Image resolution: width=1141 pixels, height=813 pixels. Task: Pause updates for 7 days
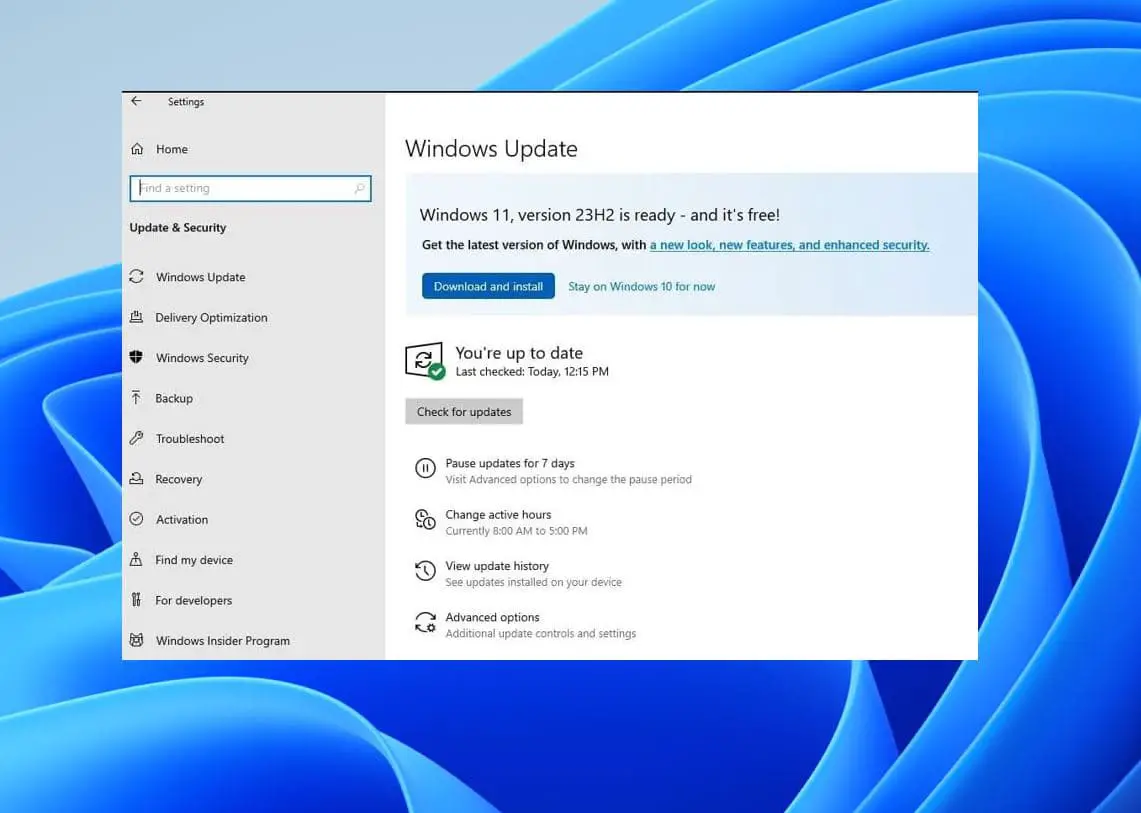[510, 463]
